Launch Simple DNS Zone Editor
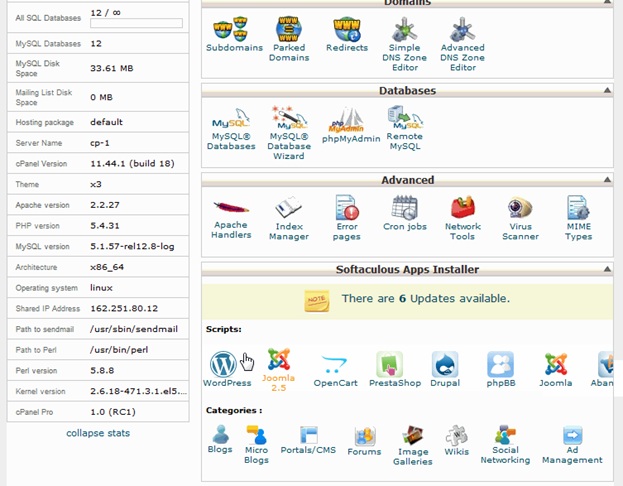This screenshot has height=486, width=623. coord(404,44)
